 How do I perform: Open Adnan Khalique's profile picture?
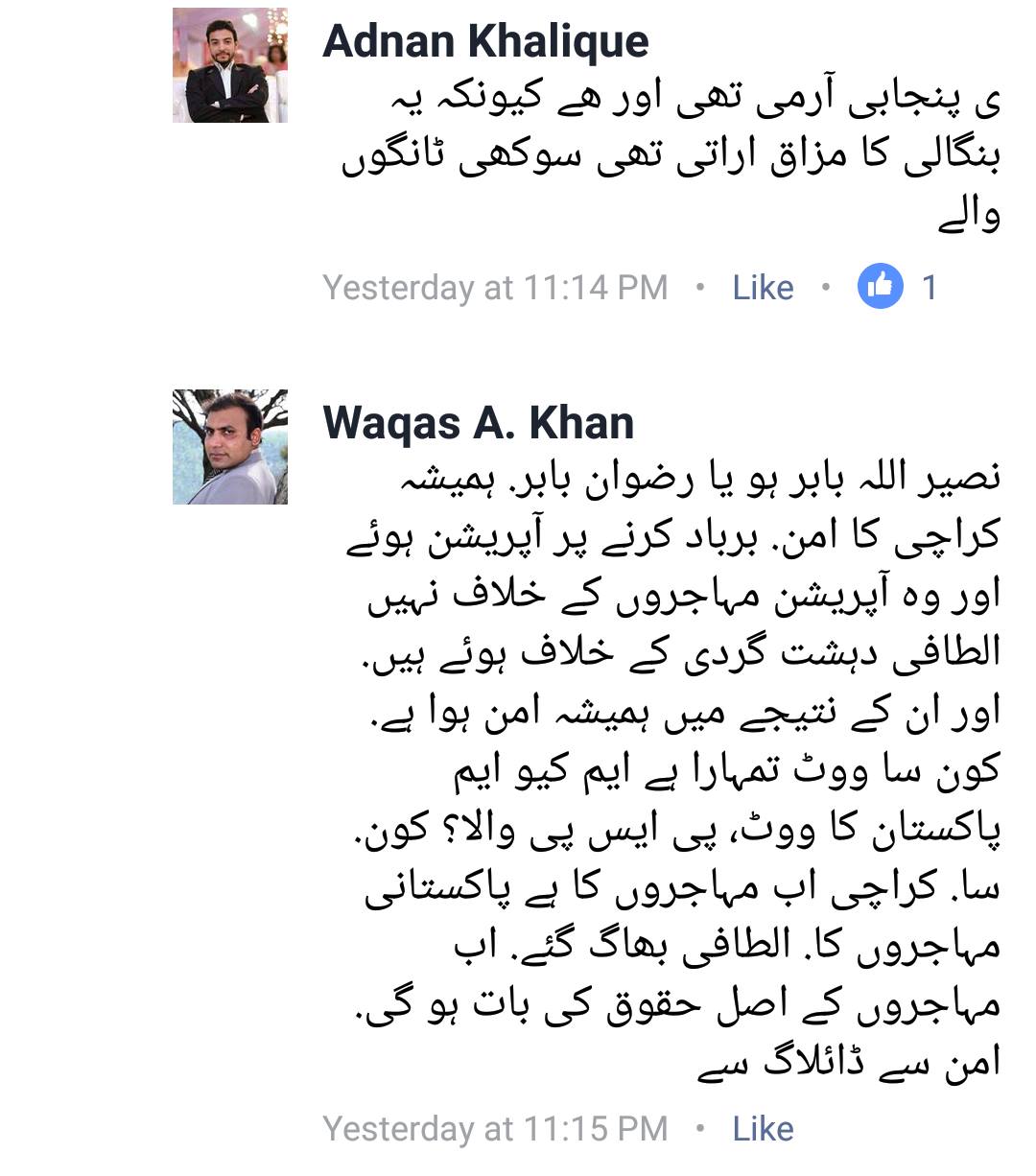(230, 65)
